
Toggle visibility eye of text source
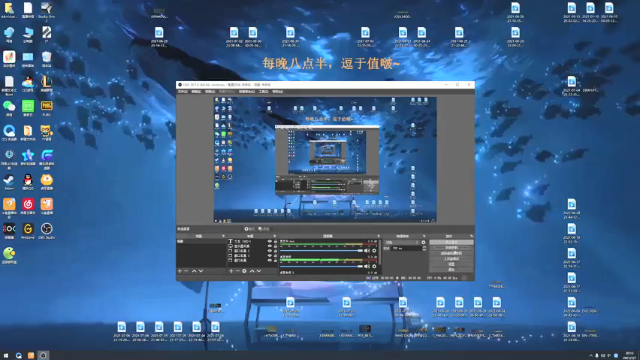tap(269, 241)
